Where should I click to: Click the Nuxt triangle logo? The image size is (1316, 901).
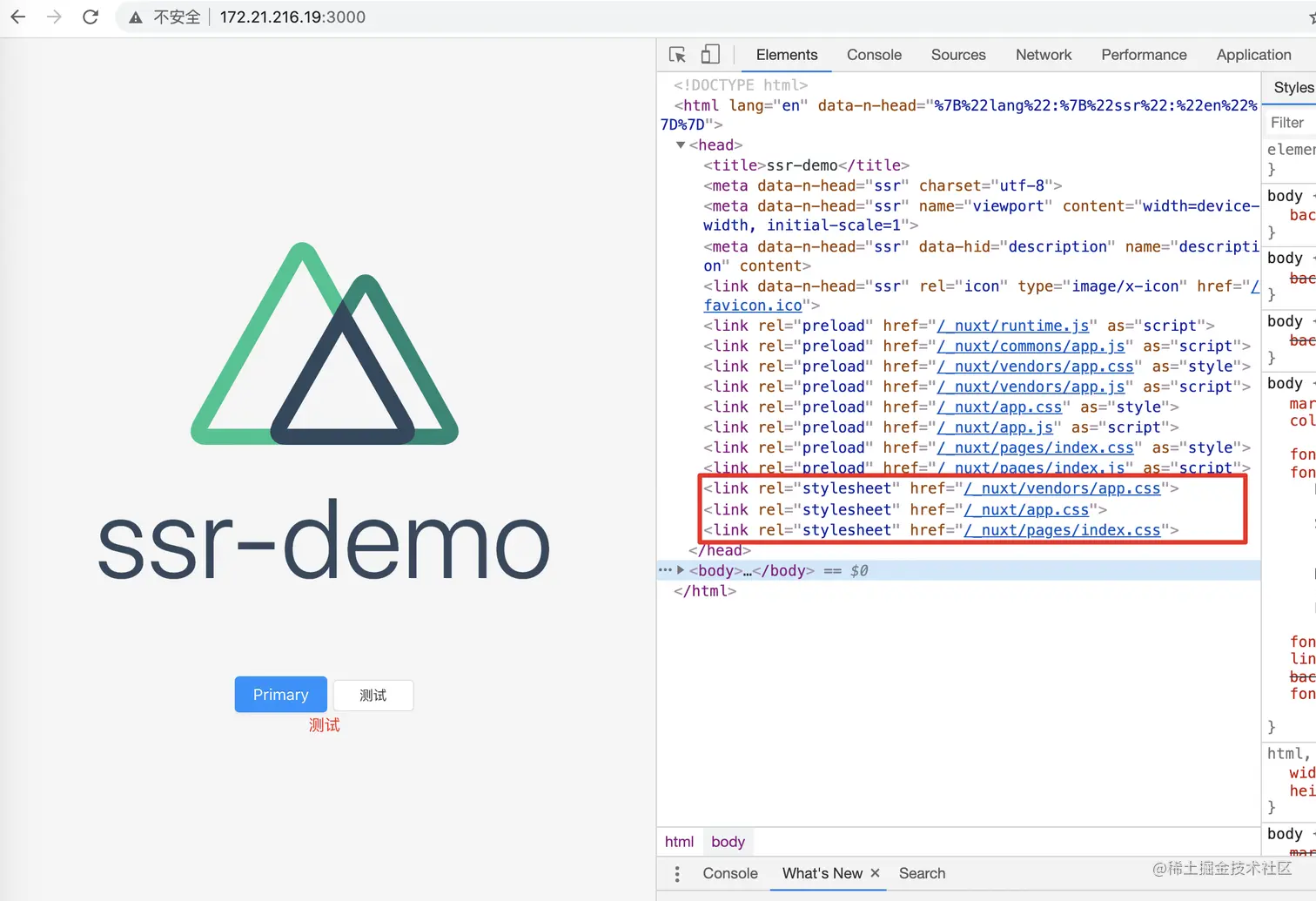click(325, 344)
